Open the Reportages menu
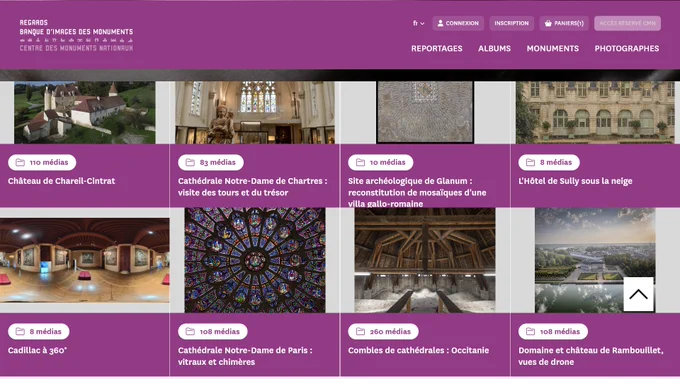Screen dimensions: 680x379 [437, 49]
